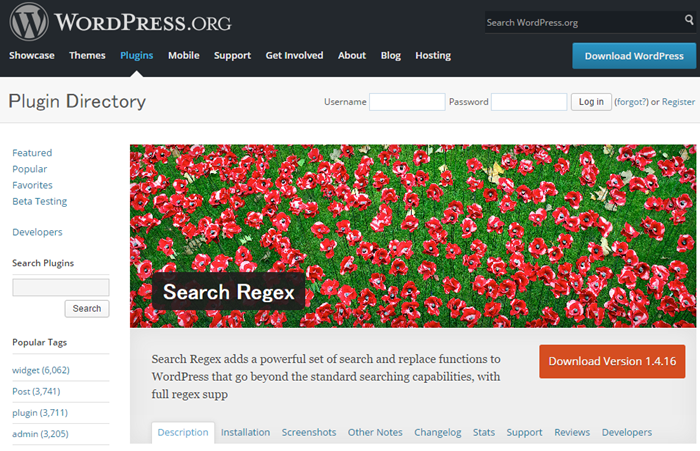Click into the Password field
This screenshot has height=451, width=700.
[x=529, y=102]
